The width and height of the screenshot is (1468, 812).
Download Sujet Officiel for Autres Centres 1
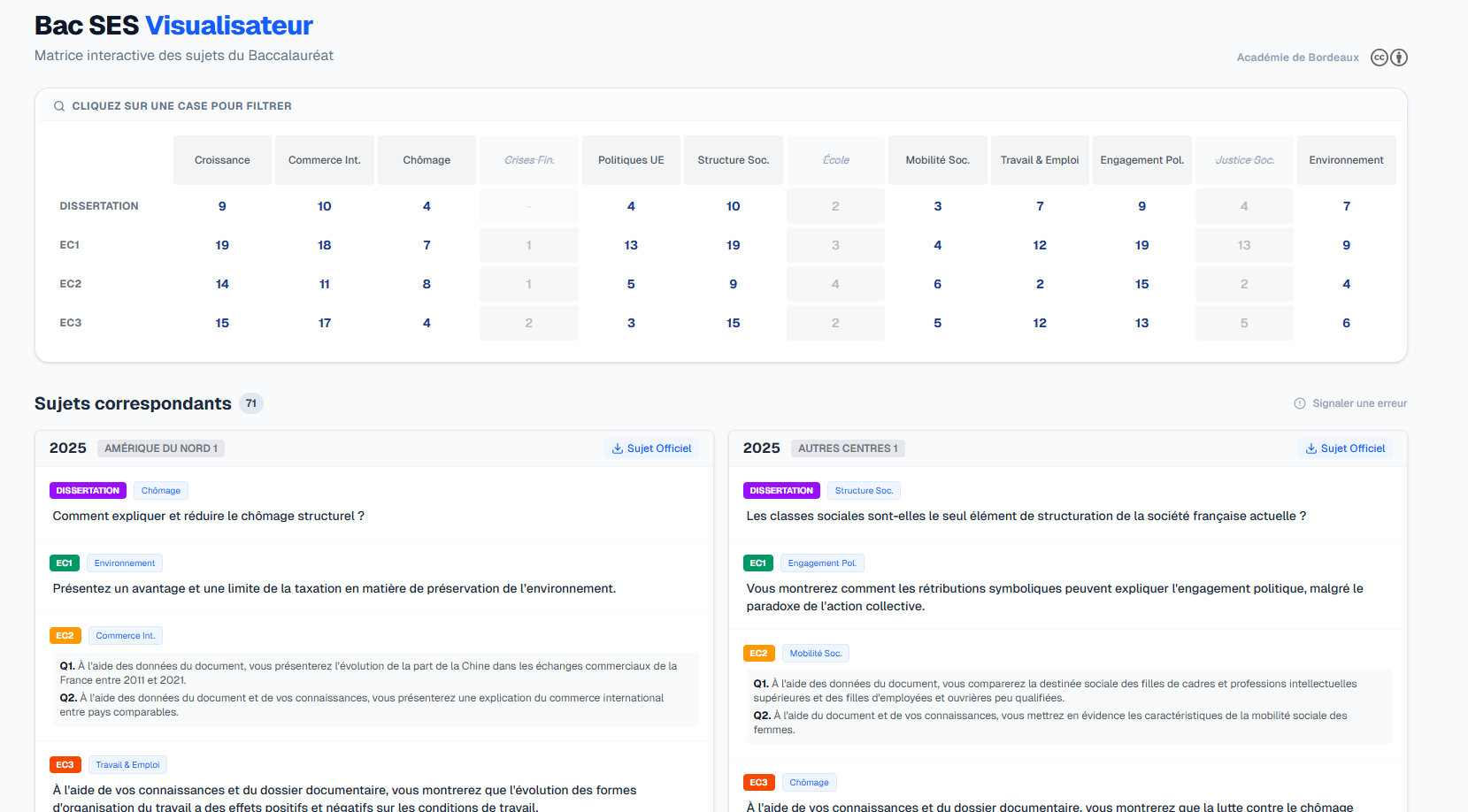[x=1345, y=448]
